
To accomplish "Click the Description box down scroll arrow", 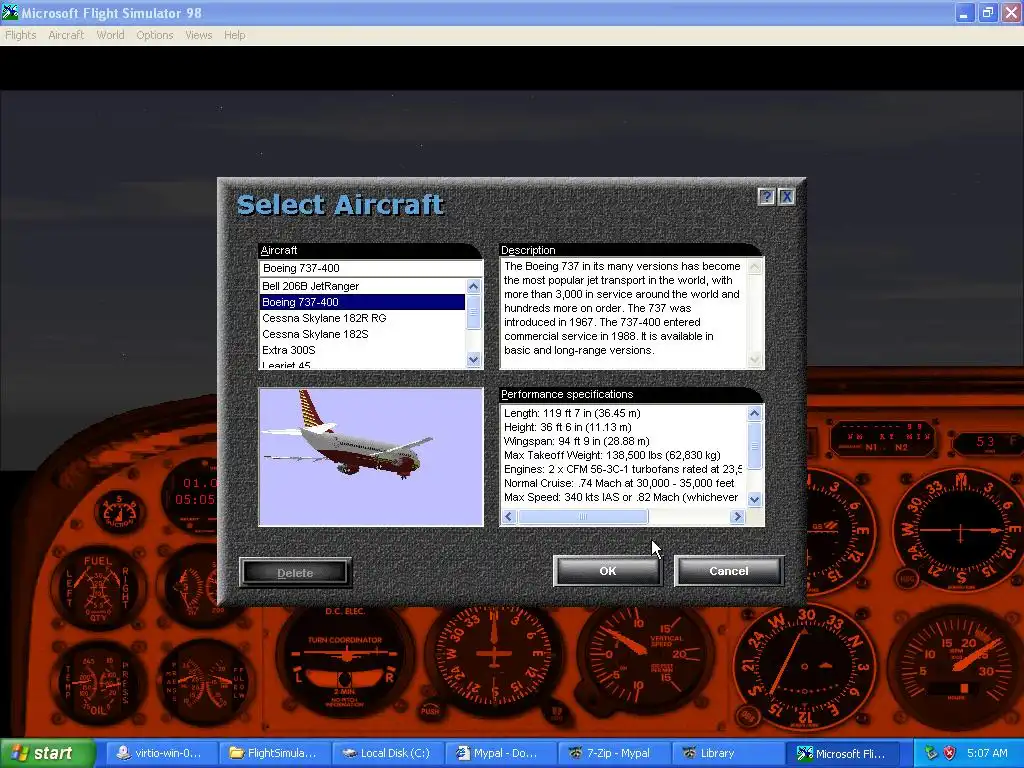I will (x=755, y=360).
